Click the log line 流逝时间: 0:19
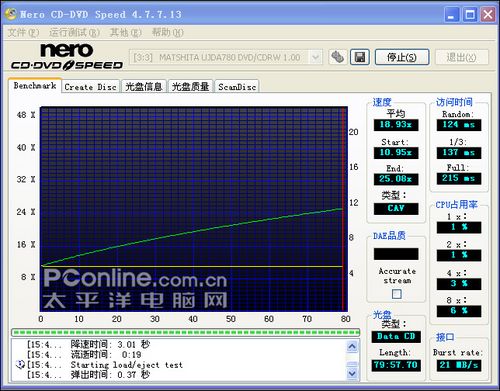This screenshot has height=391, width=500. click(105, 355)
